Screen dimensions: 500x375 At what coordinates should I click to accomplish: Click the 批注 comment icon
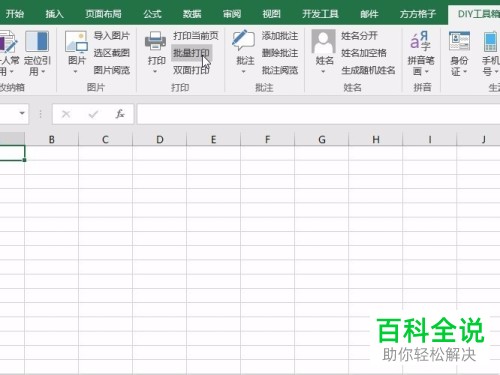tap(244, 40)
